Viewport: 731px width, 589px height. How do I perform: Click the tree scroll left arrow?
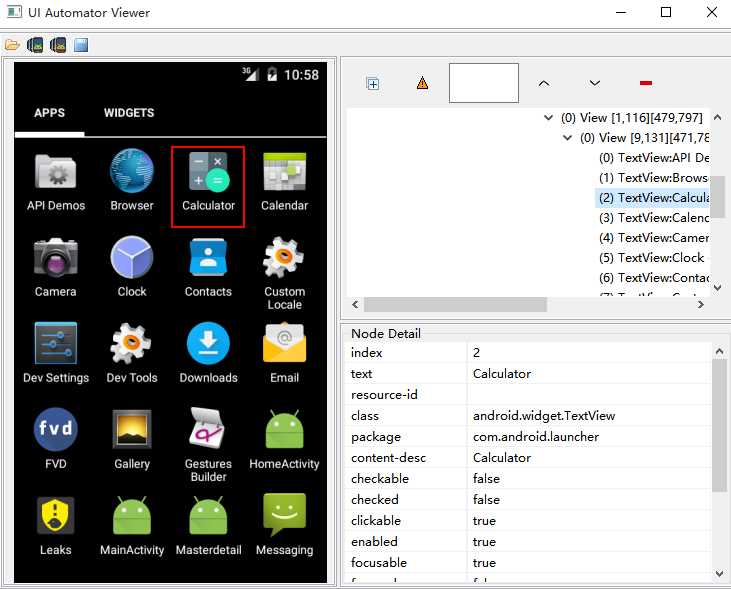point(355,305)
